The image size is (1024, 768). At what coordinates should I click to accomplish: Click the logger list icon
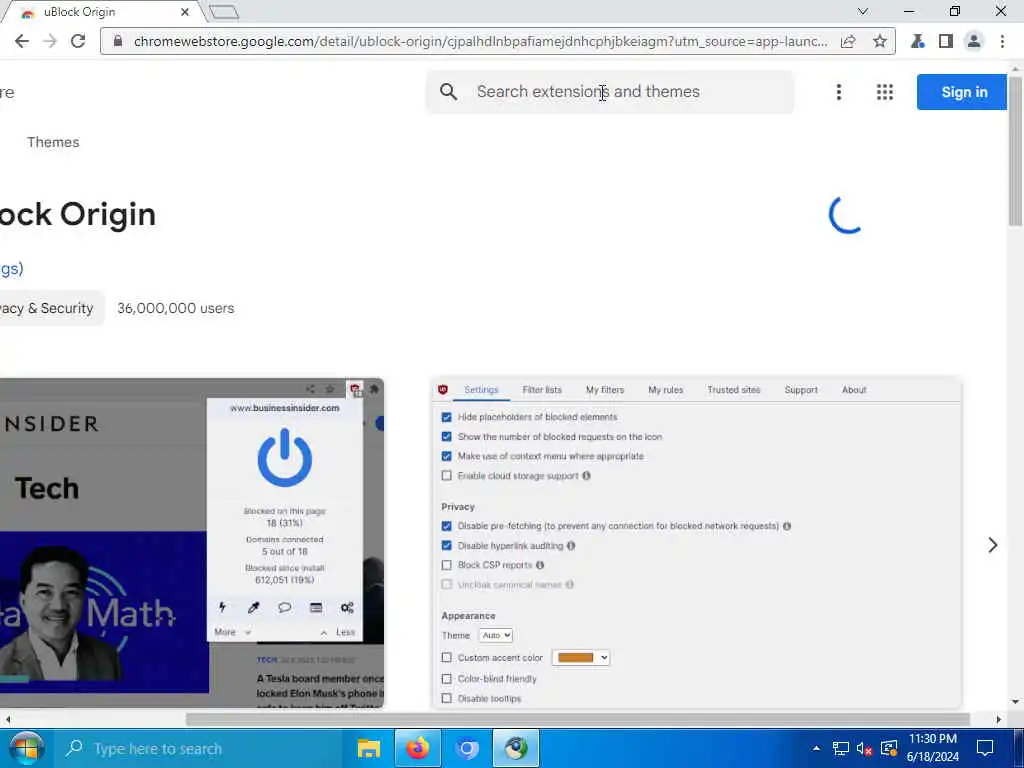tap(316, 607)
